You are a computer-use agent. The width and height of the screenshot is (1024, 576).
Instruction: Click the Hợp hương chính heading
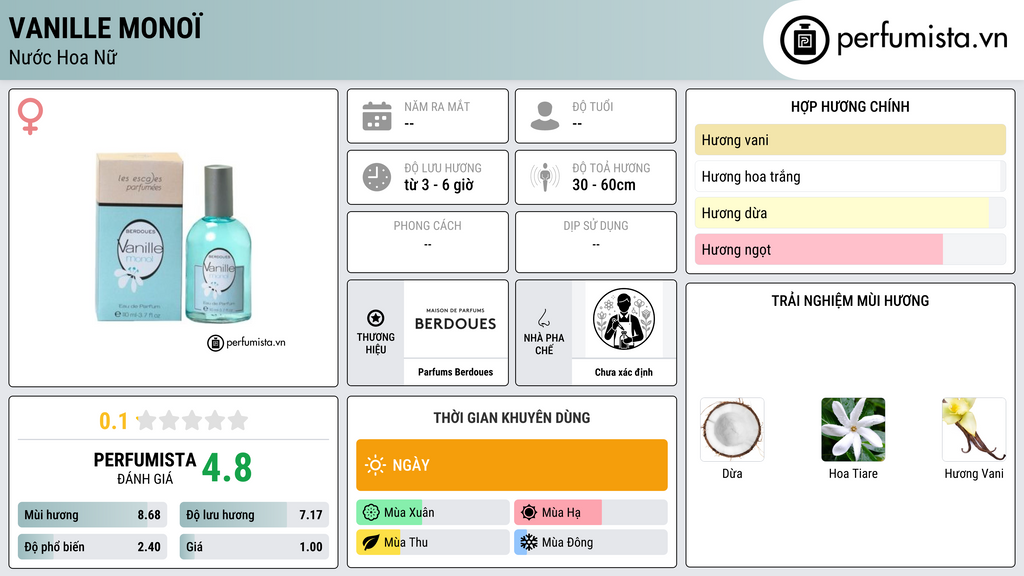pyautogui.click(x=850, y=106)
